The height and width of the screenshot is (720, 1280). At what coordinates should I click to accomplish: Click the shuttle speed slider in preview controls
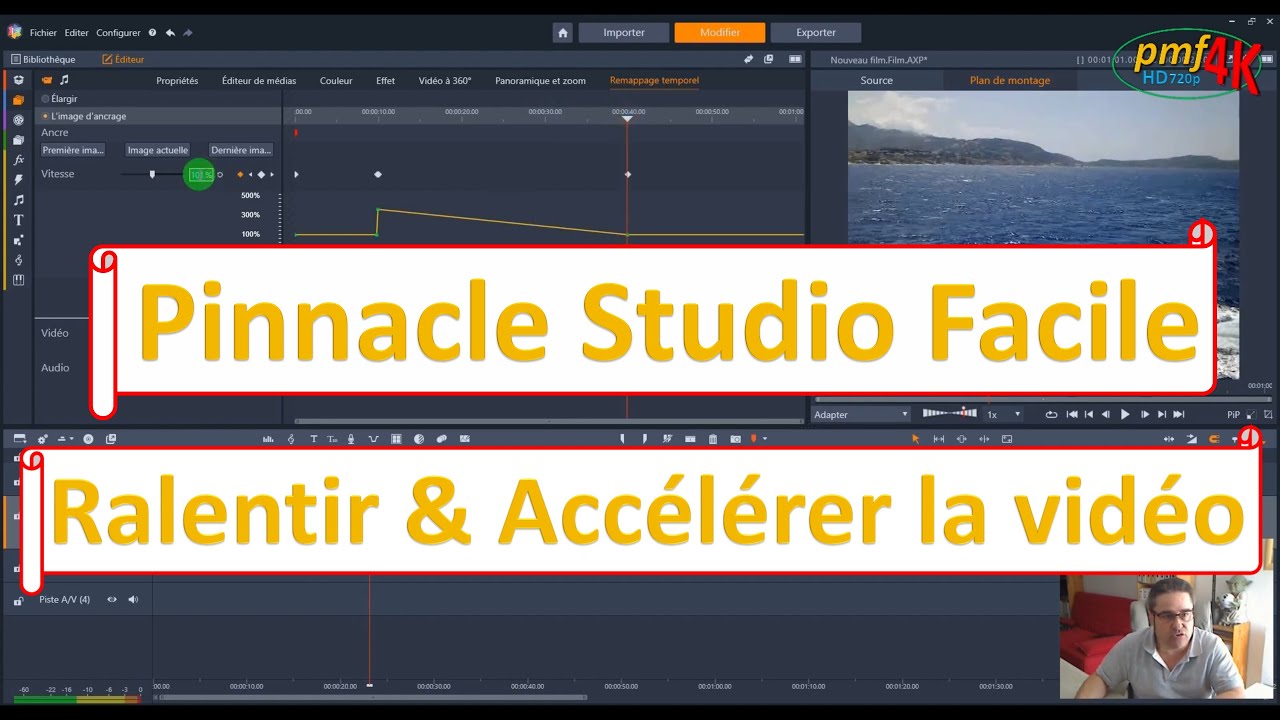pyautogui.click(x=949, y=413)
